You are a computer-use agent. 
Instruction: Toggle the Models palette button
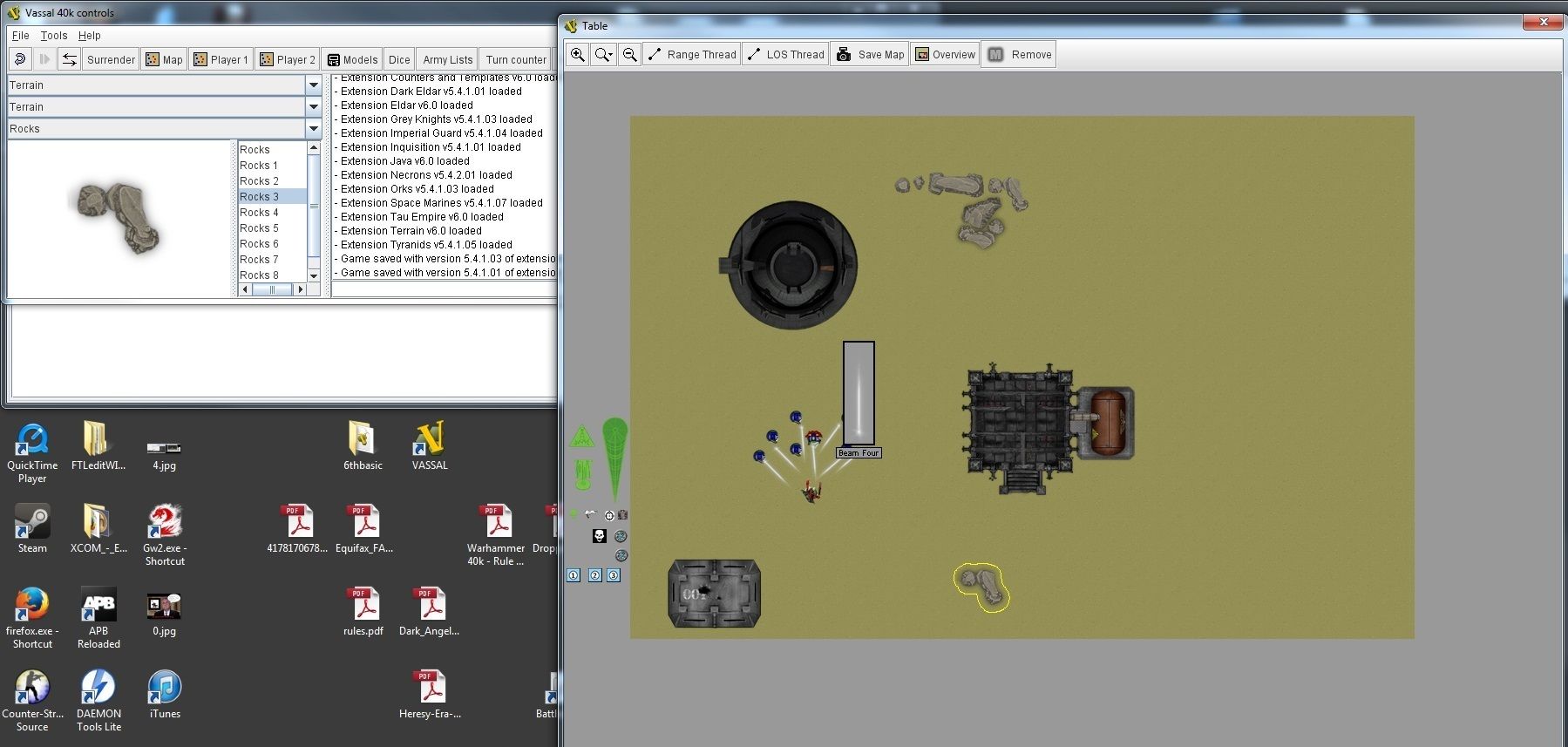[352, 59]
